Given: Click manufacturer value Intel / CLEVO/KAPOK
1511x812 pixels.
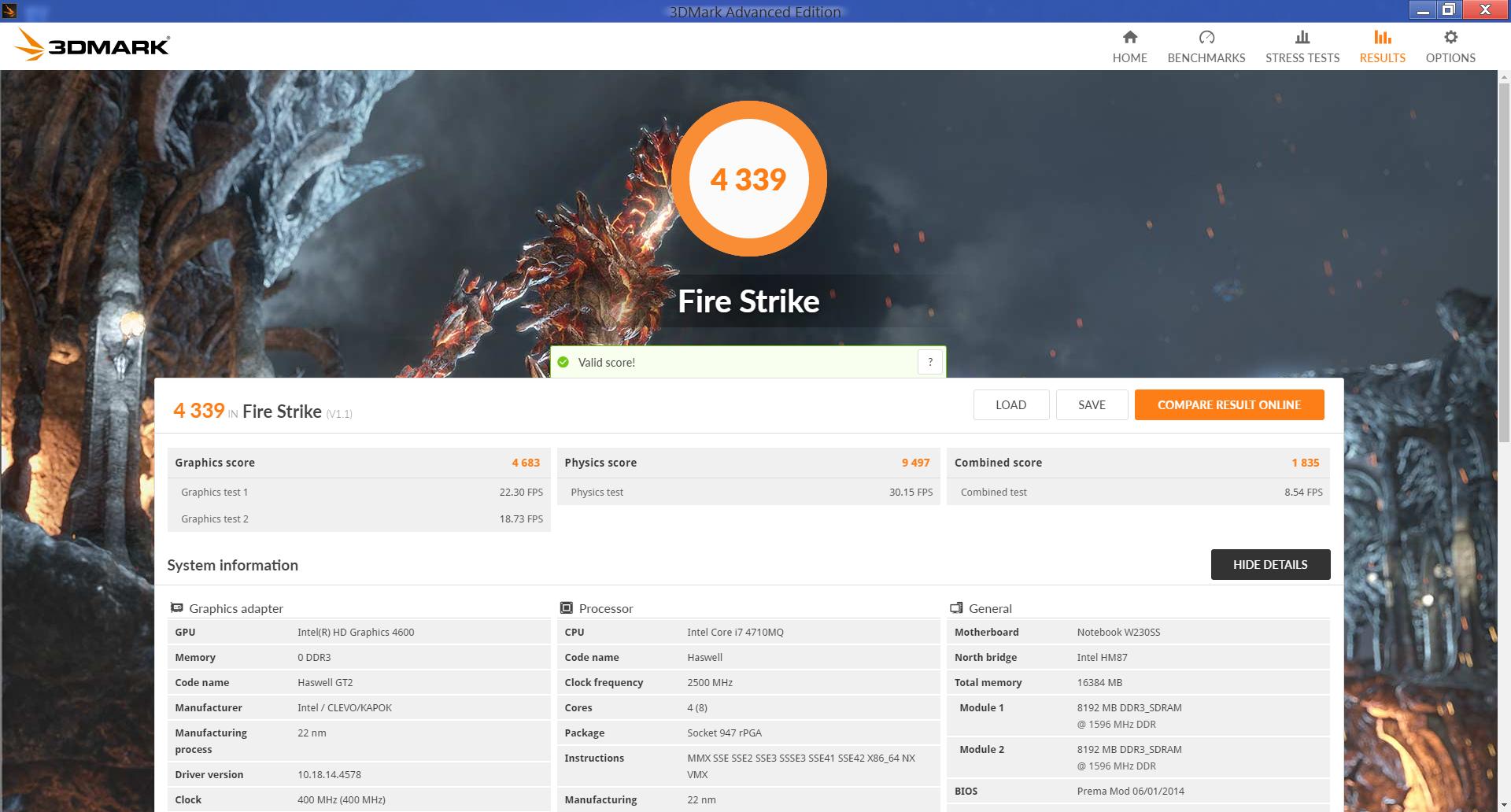Looking at the screenshot, I should pyautogui.click(x=345, y=707).
